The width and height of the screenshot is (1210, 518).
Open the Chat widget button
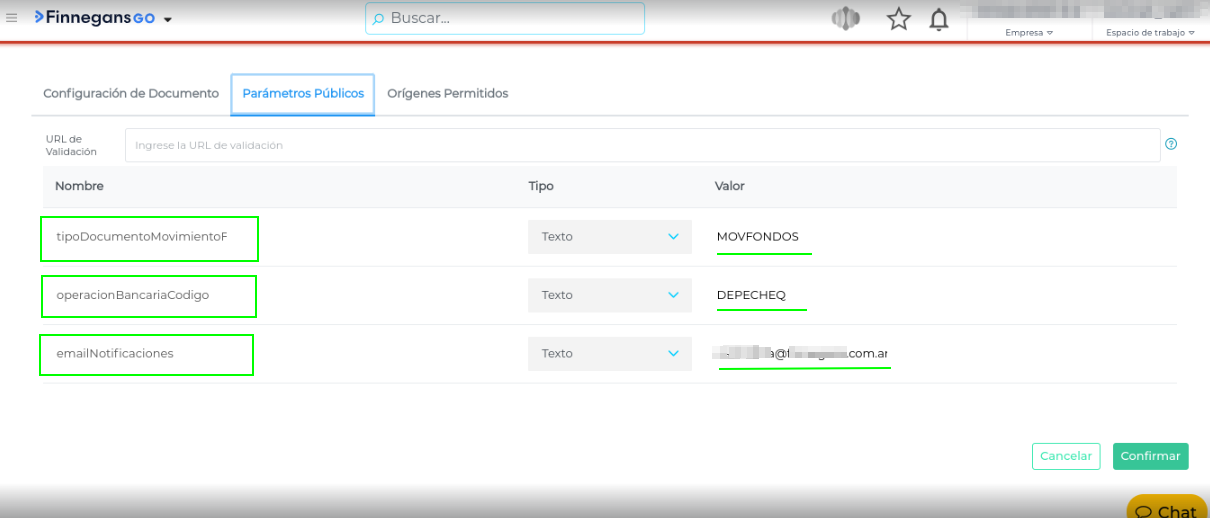coord(1166,510)
